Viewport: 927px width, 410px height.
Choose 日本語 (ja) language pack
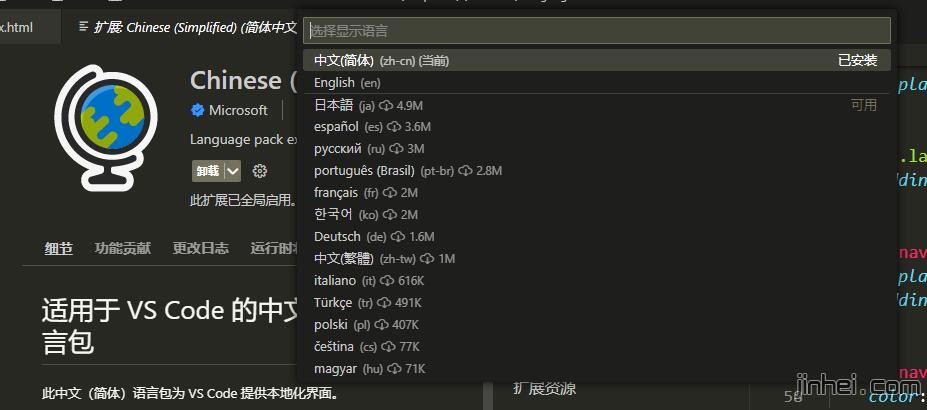[597, 105]
